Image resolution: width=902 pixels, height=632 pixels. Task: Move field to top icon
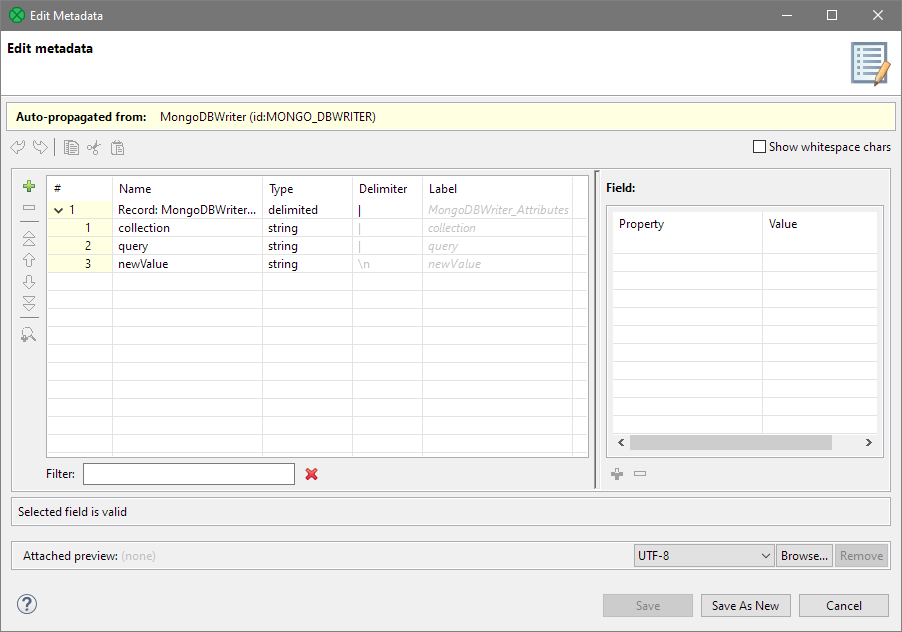29,238
